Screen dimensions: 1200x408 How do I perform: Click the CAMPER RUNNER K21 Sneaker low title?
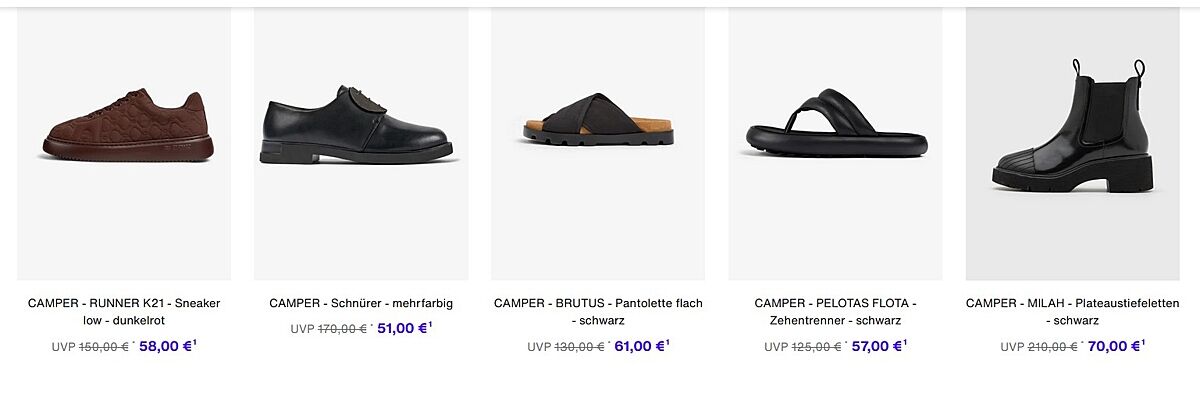(124, 311)
